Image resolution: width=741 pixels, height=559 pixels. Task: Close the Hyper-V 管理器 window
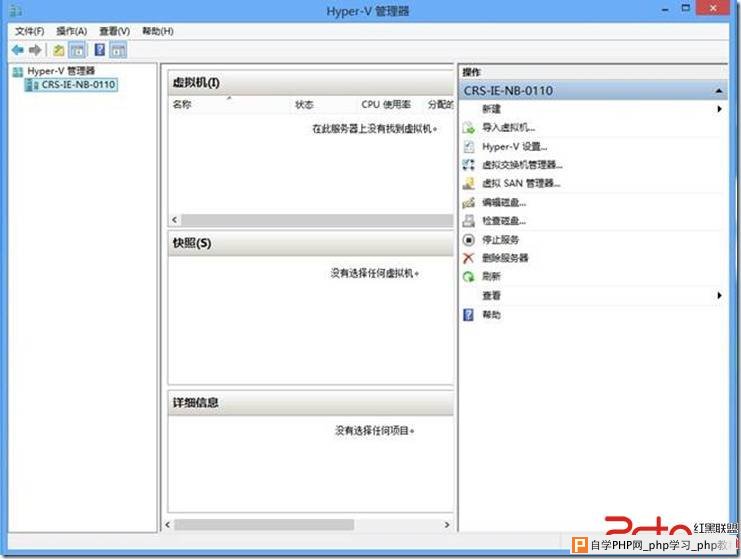(713, 8)
